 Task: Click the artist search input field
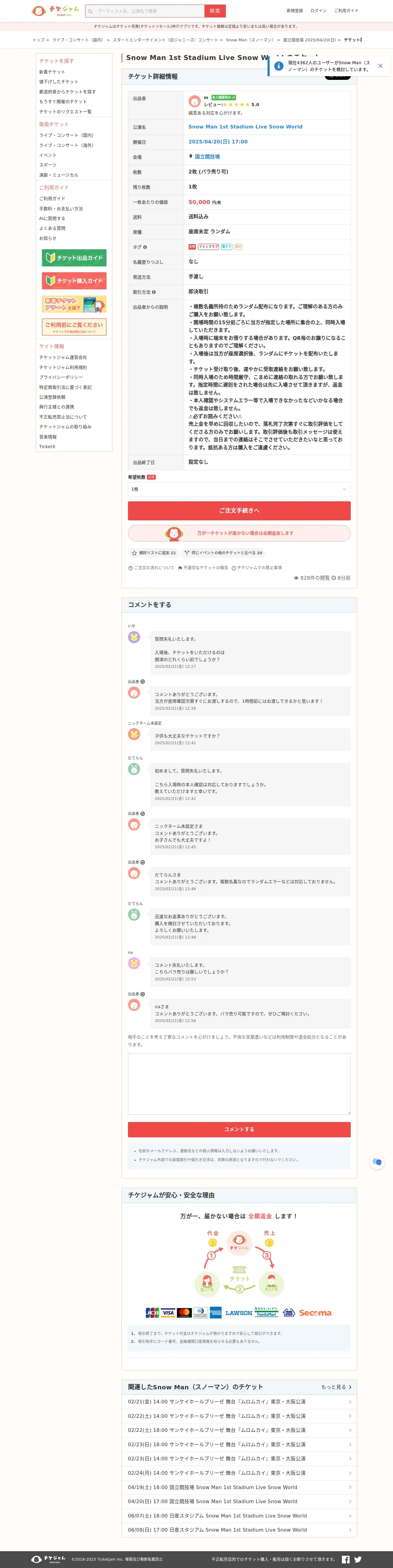pos(149,11)
